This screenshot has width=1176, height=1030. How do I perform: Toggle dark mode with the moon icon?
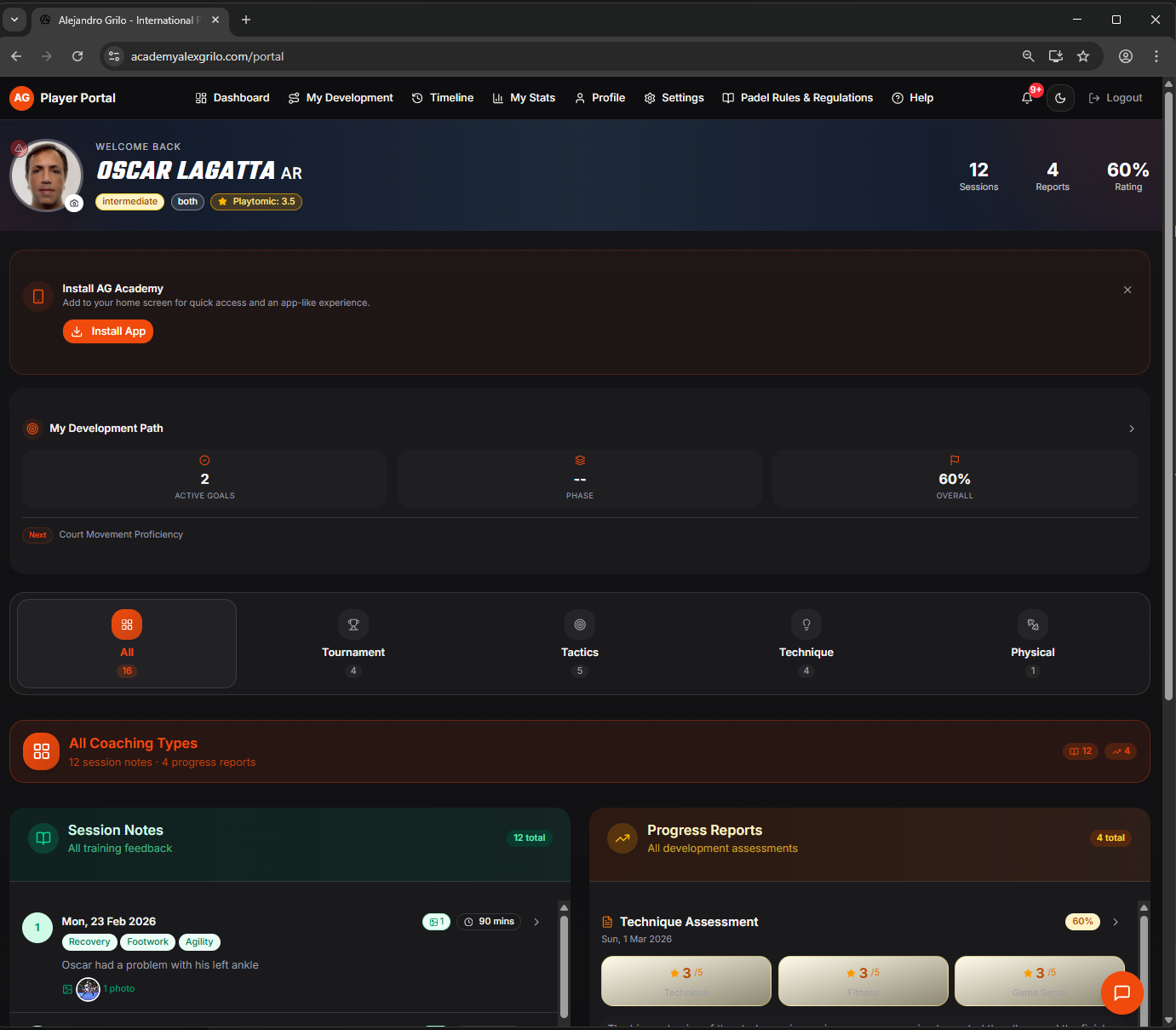(x=1060, y=98)
